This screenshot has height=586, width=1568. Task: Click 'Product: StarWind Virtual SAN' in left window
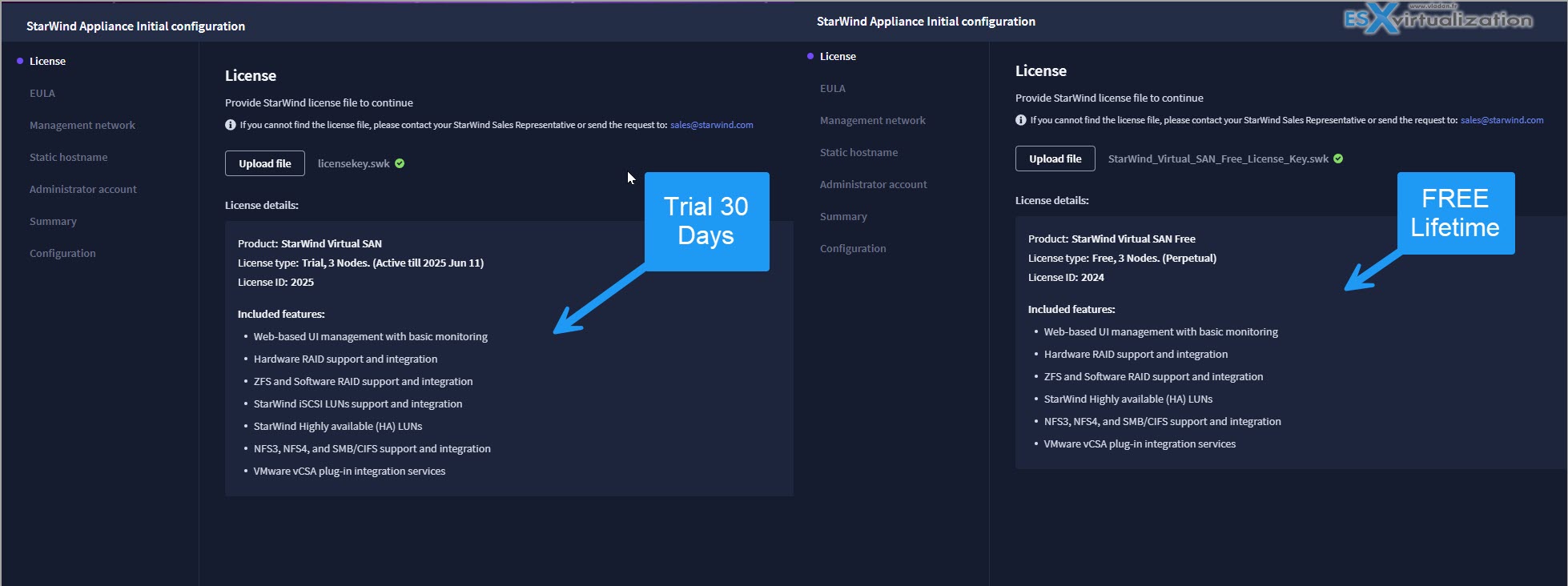pyautogui.click(x=310, y=243)
